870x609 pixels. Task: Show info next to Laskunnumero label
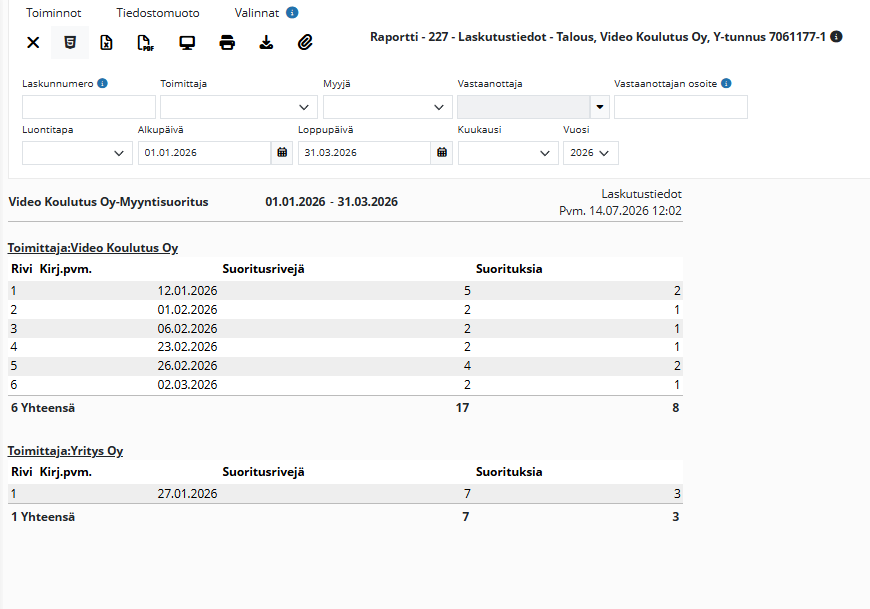102,83
